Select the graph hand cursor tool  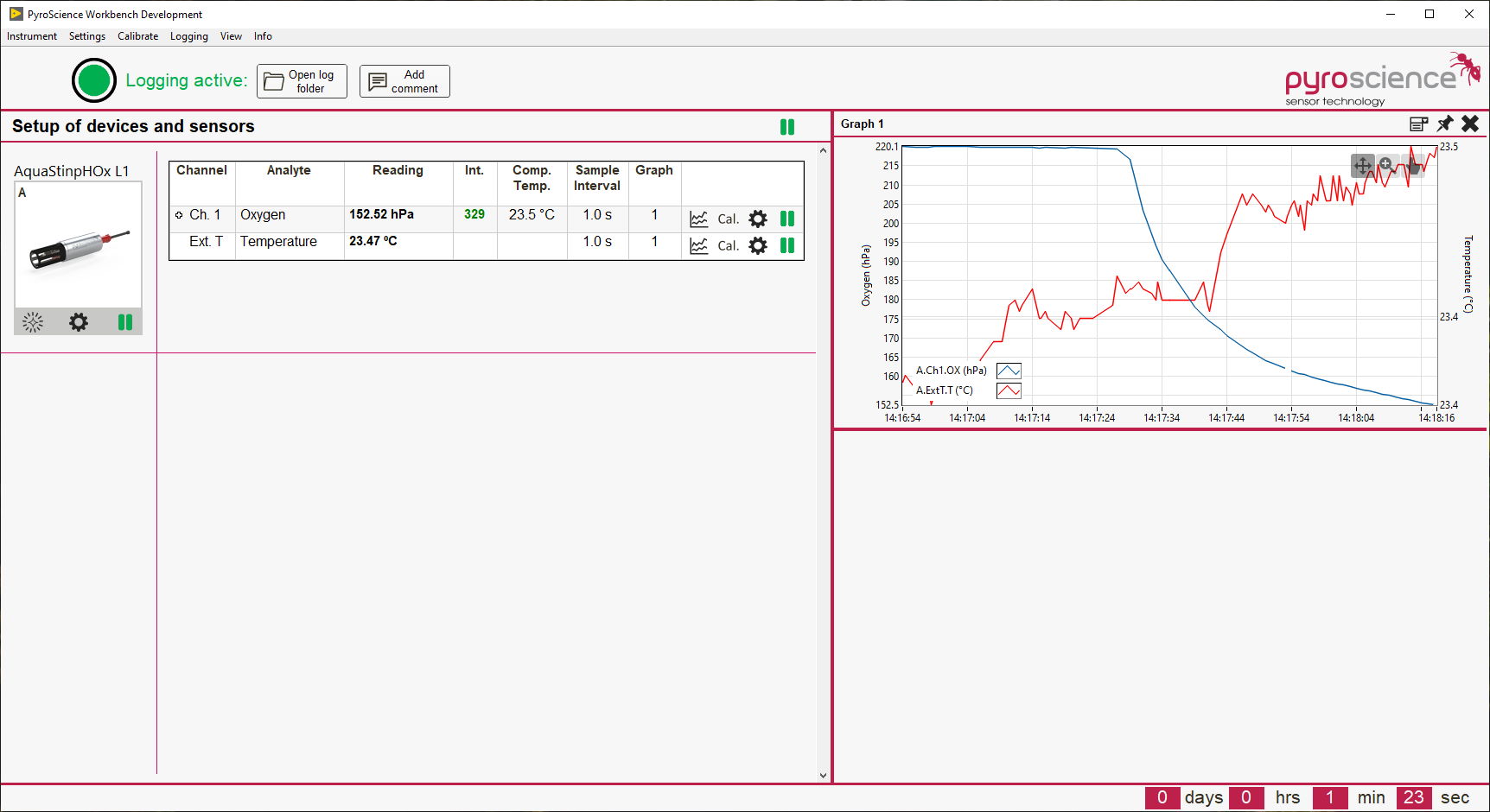pos(1412,165)
